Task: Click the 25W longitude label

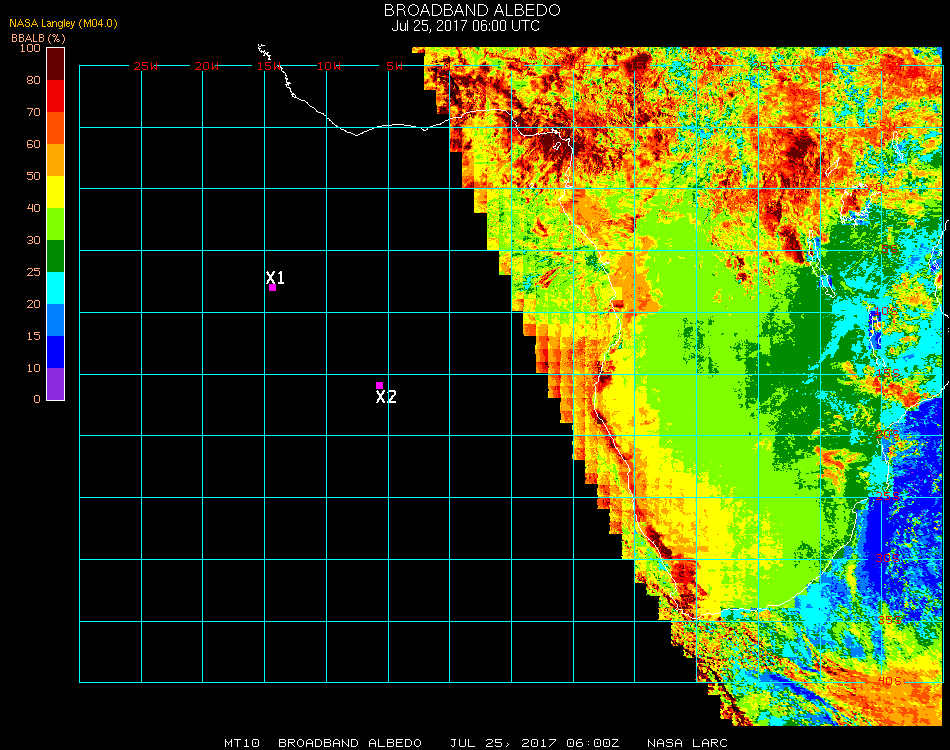Action: click(146, 66)
